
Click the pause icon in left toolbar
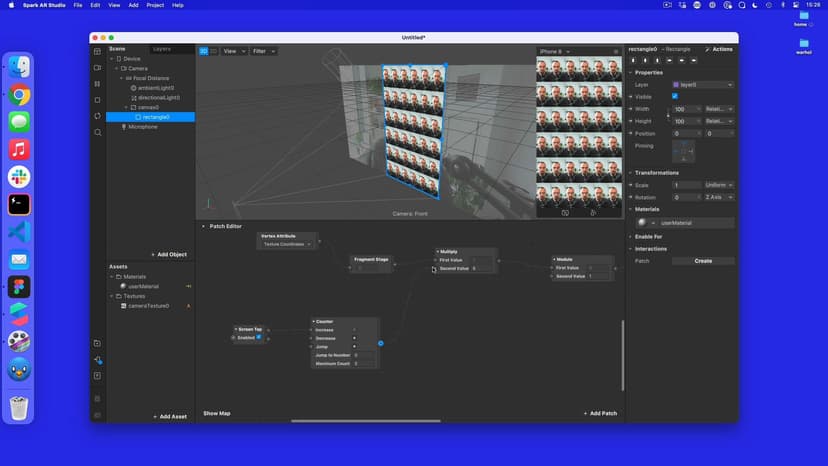97,83
